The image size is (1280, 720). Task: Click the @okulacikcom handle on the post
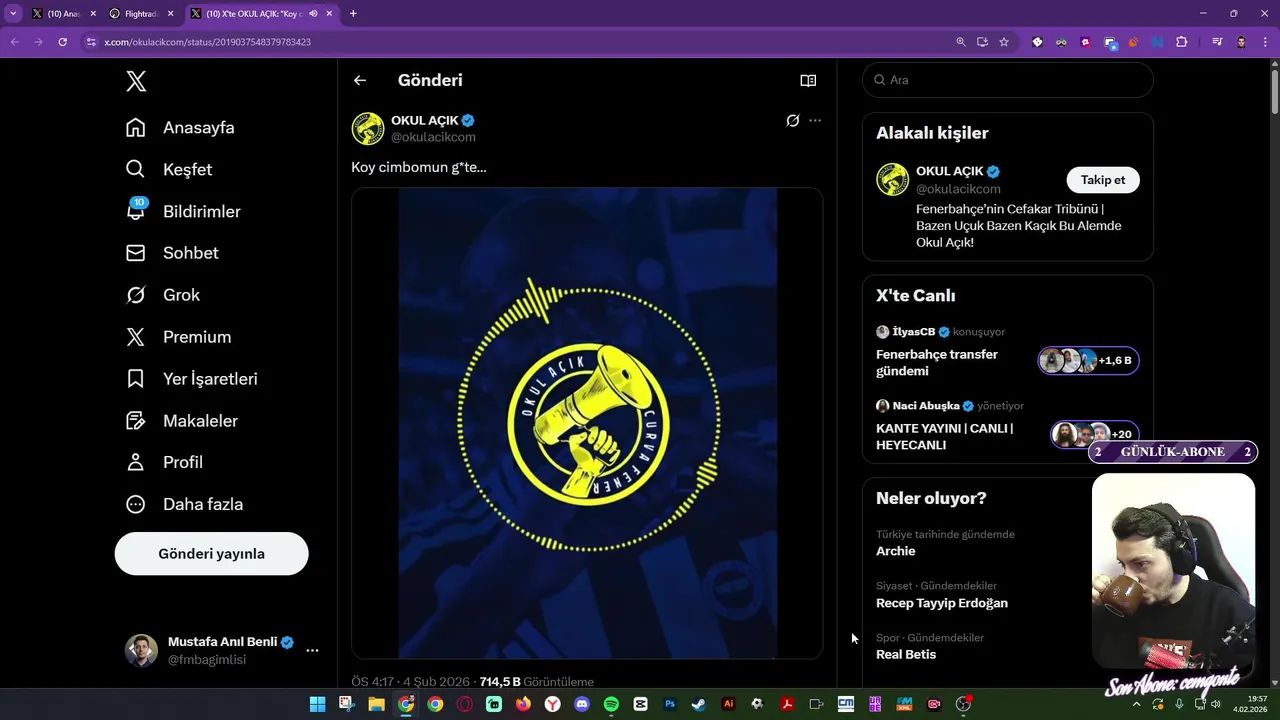(433, 137)
